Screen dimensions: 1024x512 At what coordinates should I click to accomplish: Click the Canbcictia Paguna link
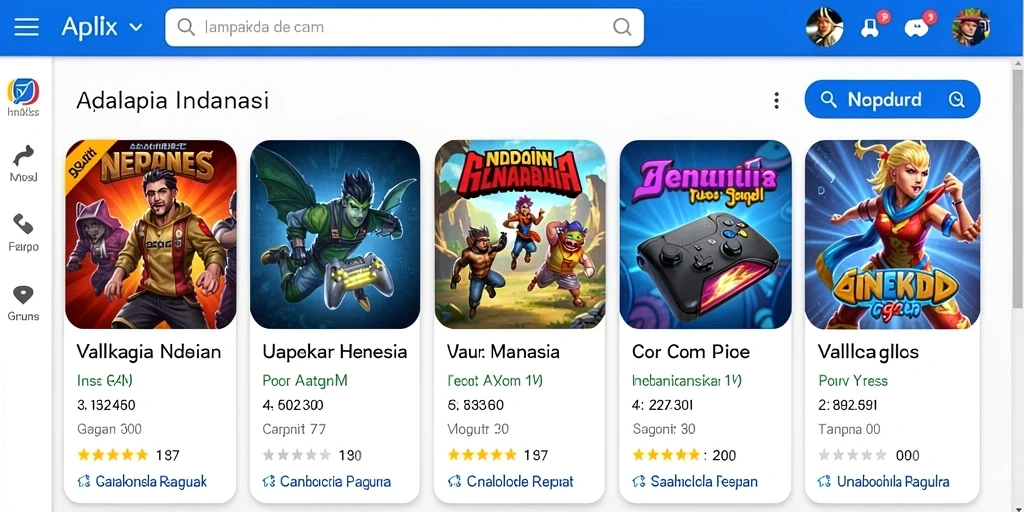(x=327, y=482)
